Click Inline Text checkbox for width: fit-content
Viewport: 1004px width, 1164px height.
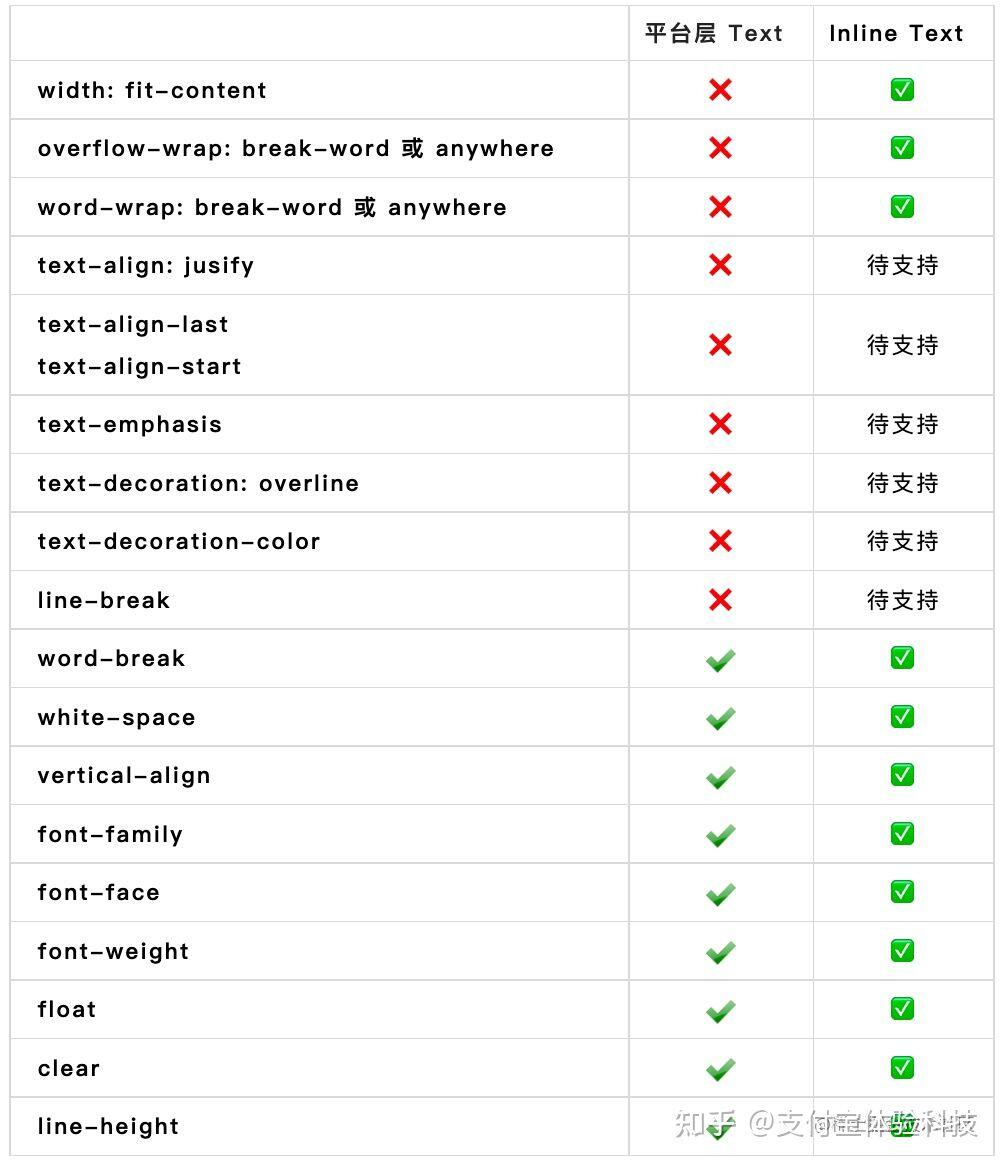pyautogui.click(x=902, y=90)
